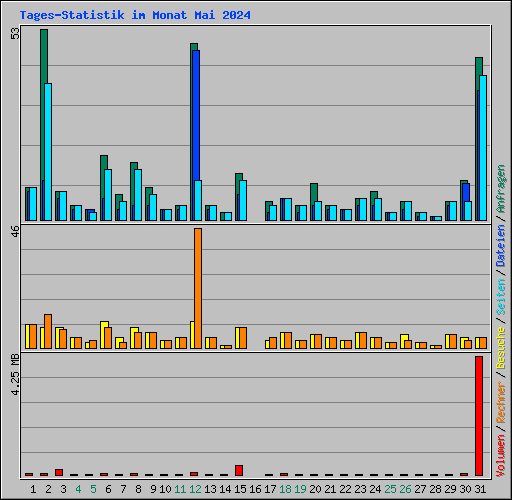
Task: Click the title Tages-Statistik im Monat Mai 2024
Action: click(x=135, y=15)
